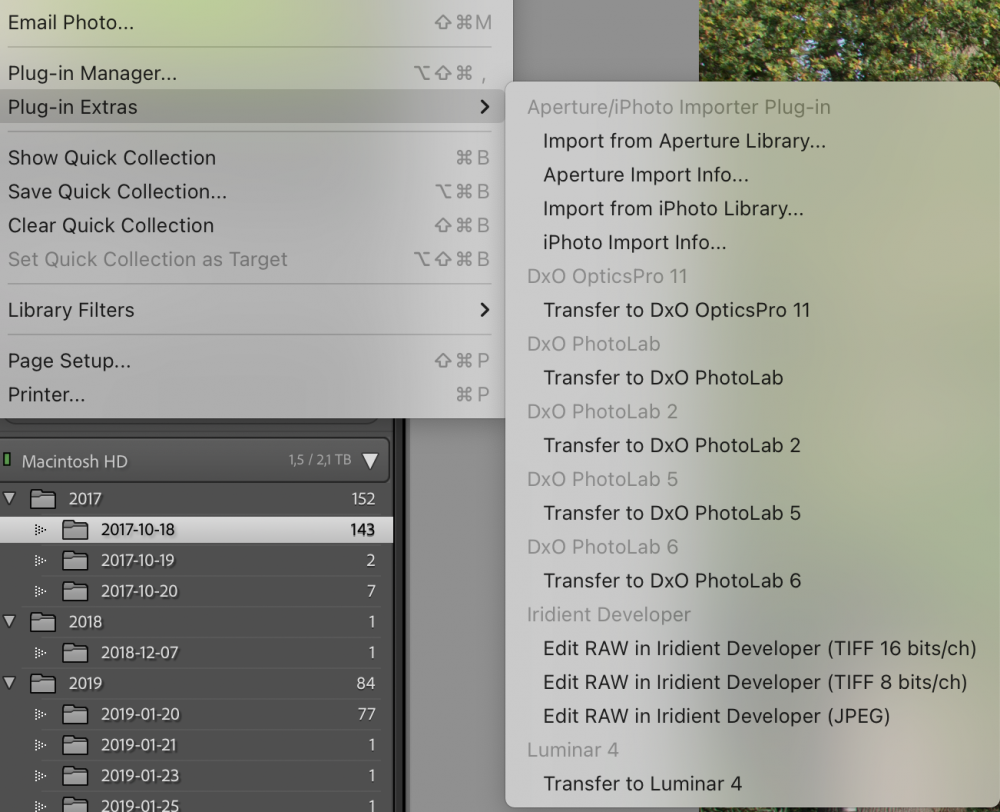The height and width of the screenshot is (812, 1000).
Task: Click the 2017-10-20 folder icon
Action: [x=75, y=591]
